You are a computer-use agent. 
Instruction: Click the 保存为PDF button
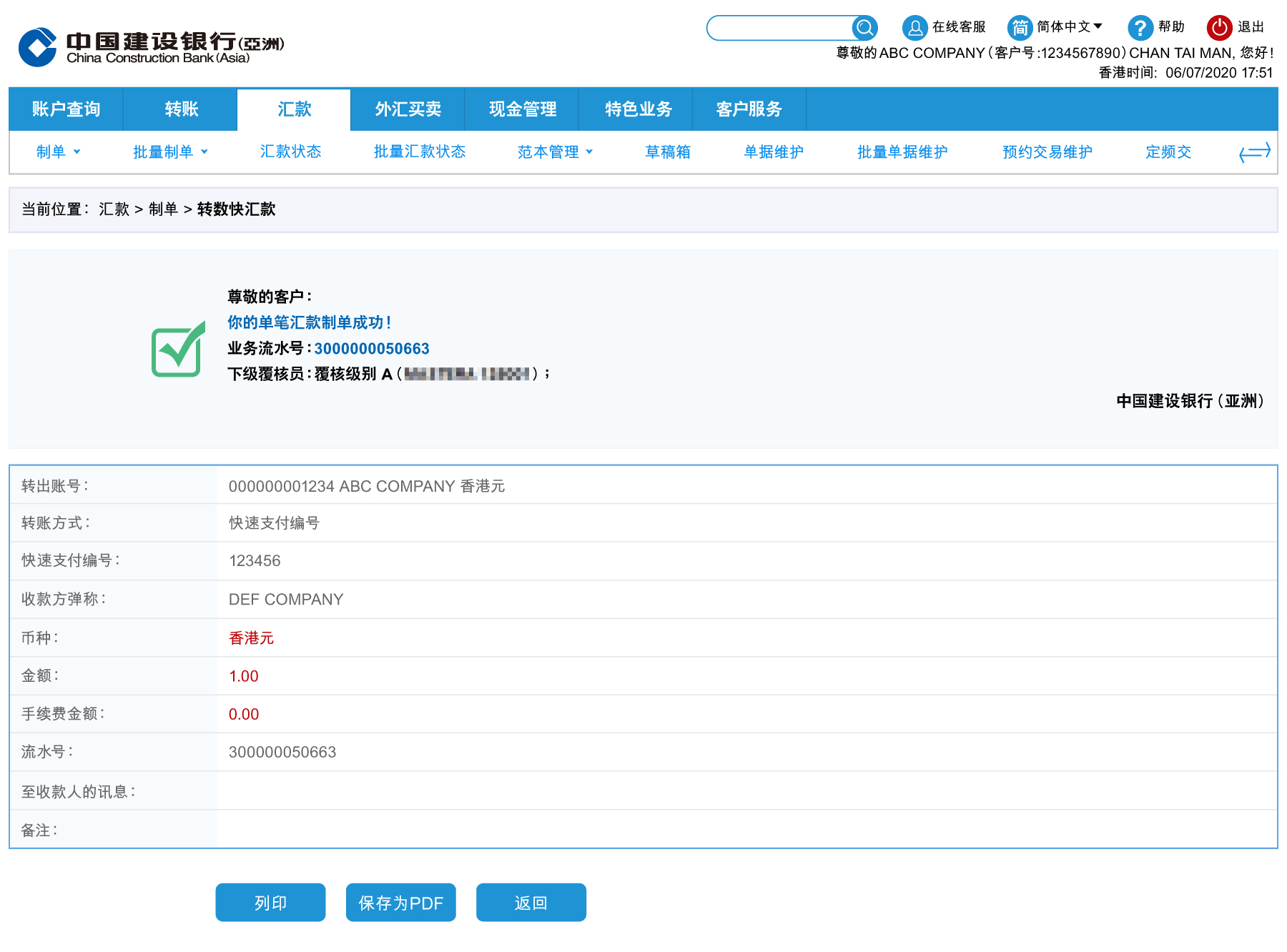pyautogui.click(x=400, y=903)
